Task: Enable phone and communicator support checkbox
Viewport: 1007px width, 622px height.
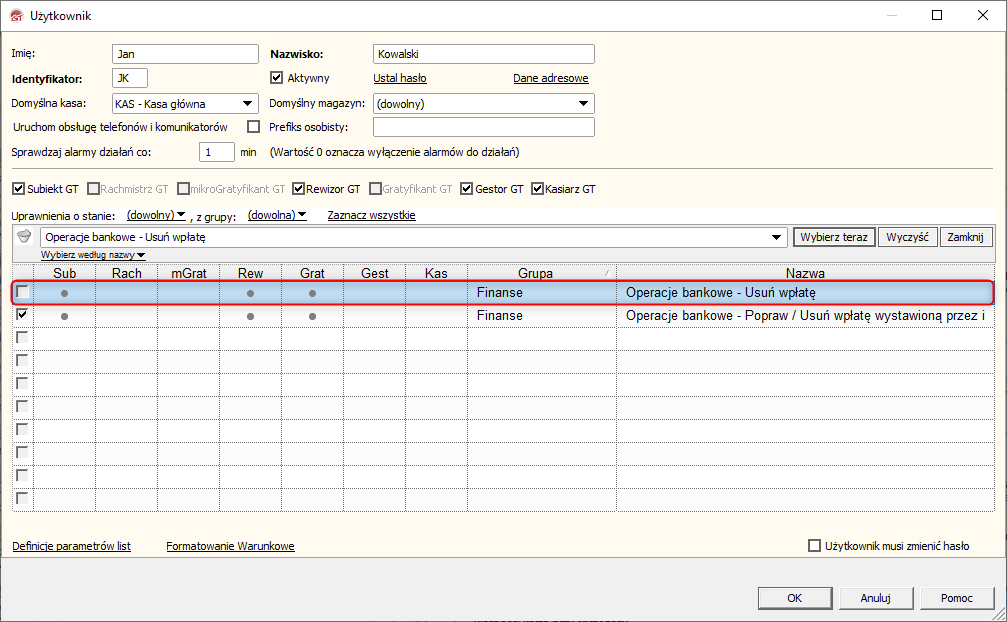Action: [x=254, y=126]
